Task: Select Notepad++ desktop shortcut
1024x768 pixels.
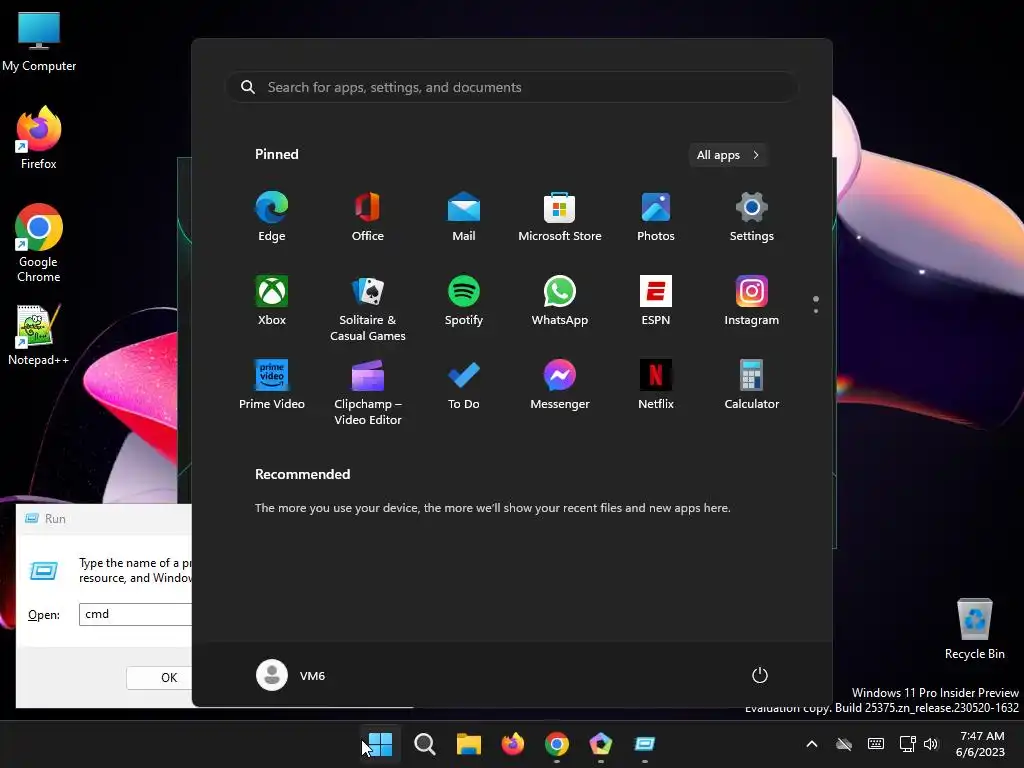Action: click(39, 335)
